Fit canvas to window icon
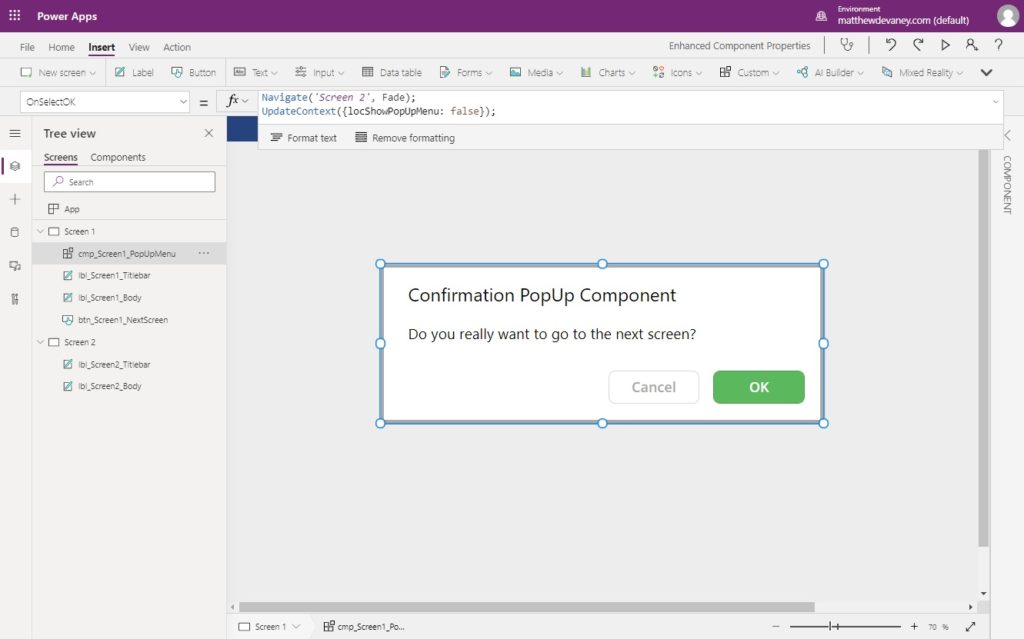 [970, 627]
